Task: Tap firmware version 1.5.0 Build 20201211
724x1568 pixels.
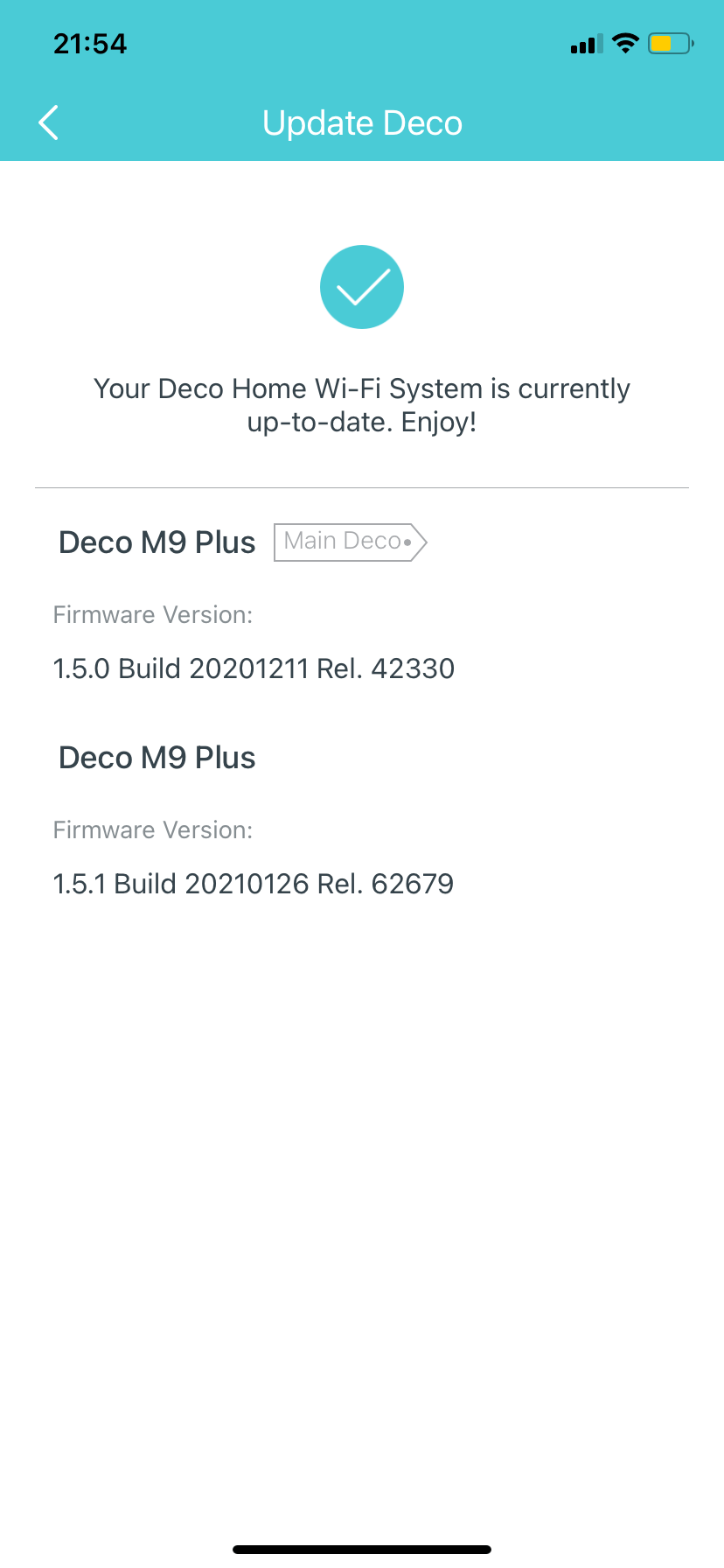Action: [254, 668]
